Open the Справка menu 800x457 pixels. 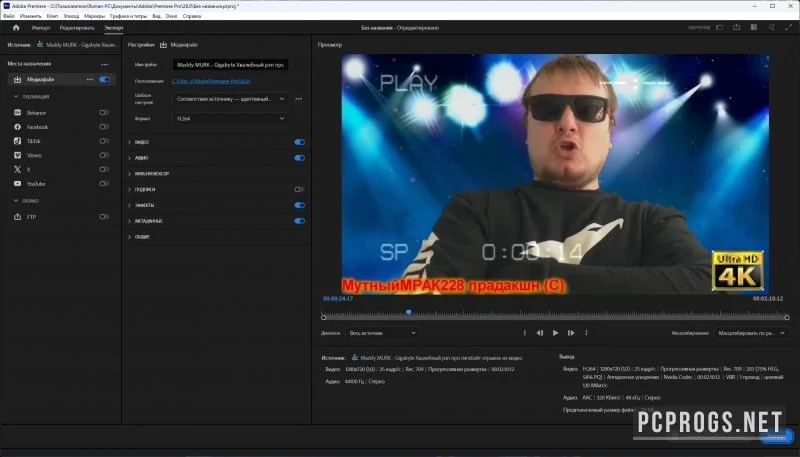click(192, 16)
